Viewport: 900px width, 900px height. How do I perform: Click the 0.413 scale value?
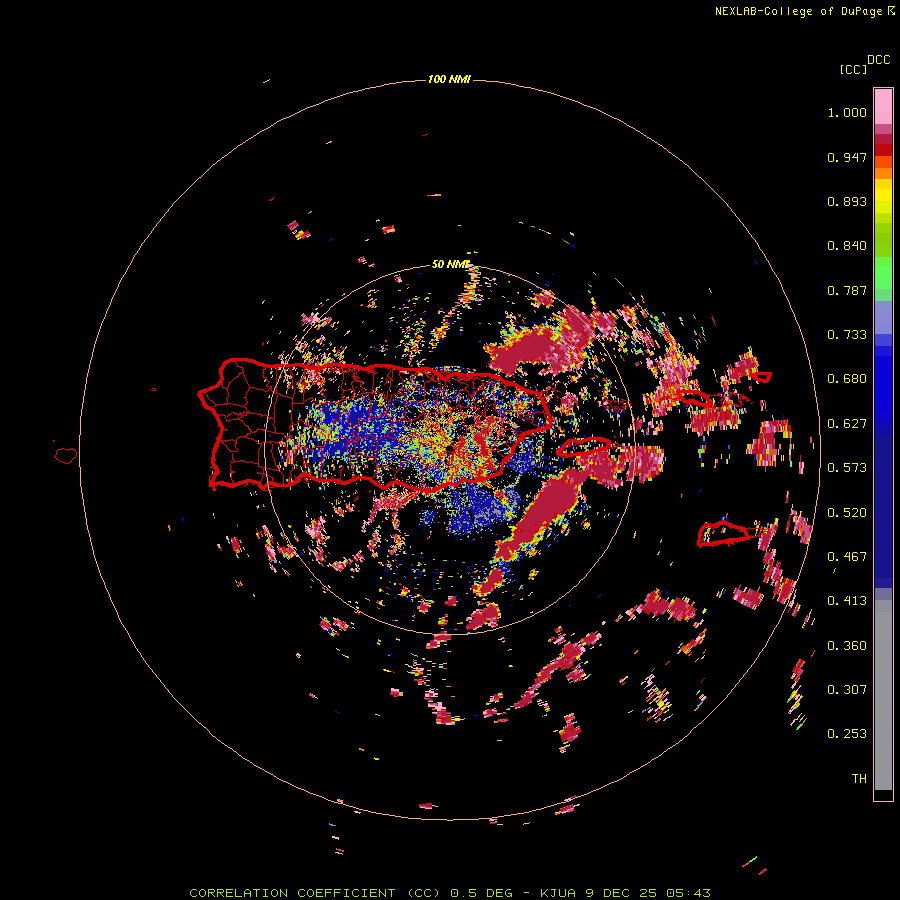pos(847,601)
